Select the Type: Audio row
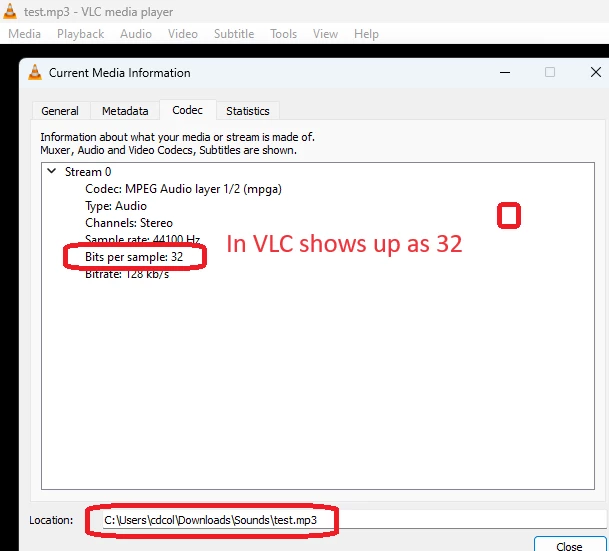 (116, 206)
